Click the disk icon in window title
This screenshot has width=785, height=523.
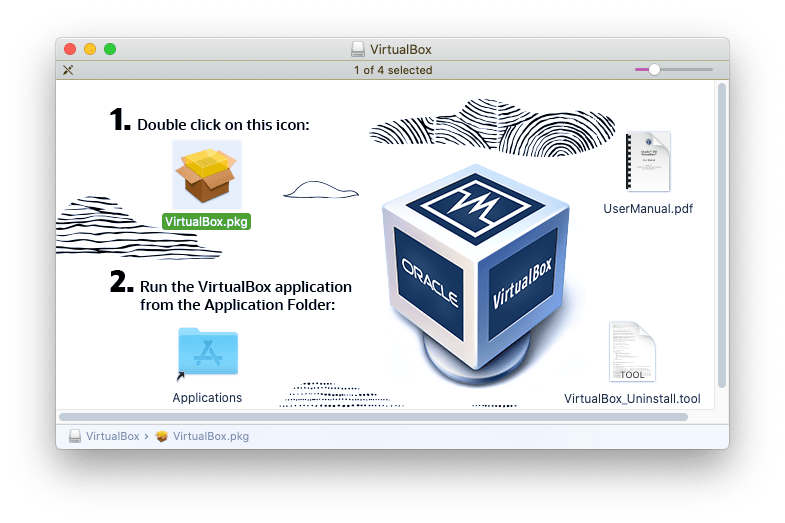358,49
